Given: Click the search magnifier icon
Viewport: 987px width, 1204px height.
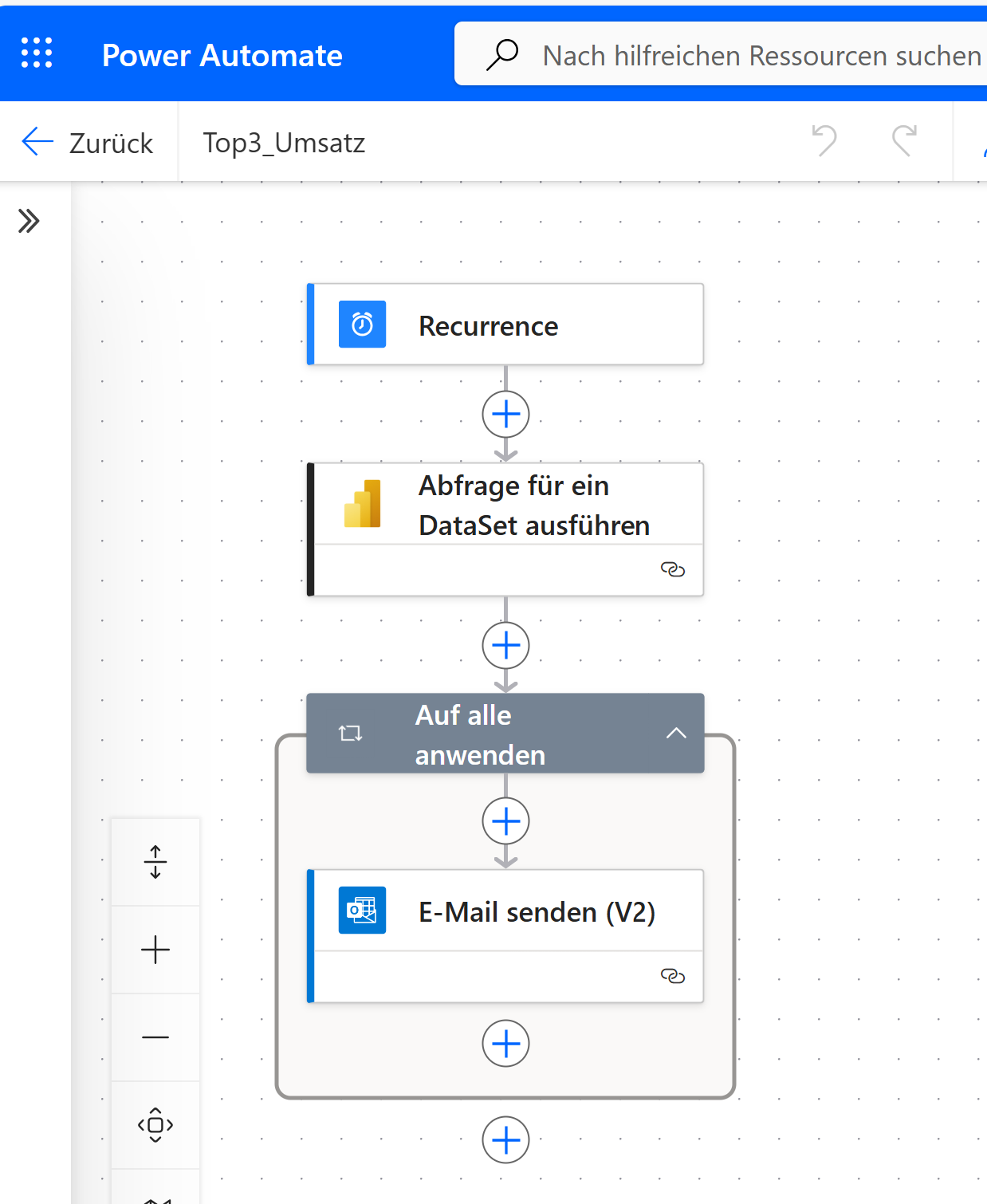Looking at the screenshot, I should tap(502, 55).
